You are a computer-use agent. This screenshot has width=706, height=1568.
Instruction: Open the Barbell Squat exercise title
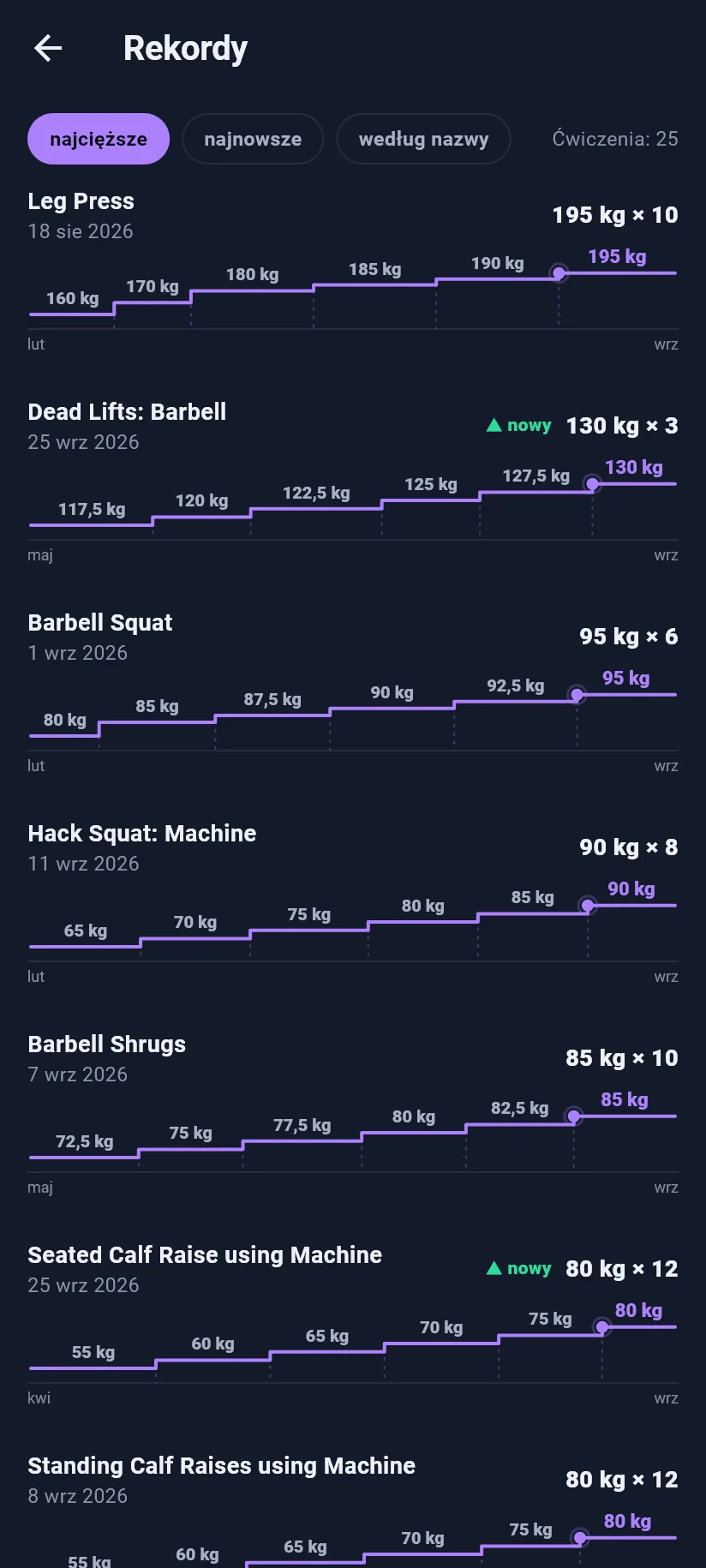coord(100,623)
